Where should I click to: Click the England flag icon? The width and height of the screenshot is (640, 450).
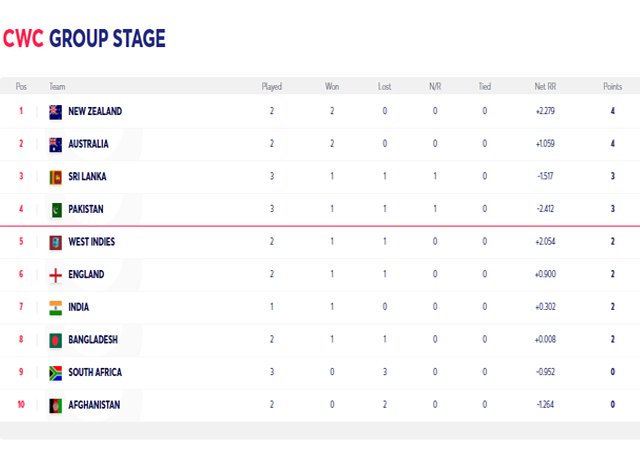(56, 275)
